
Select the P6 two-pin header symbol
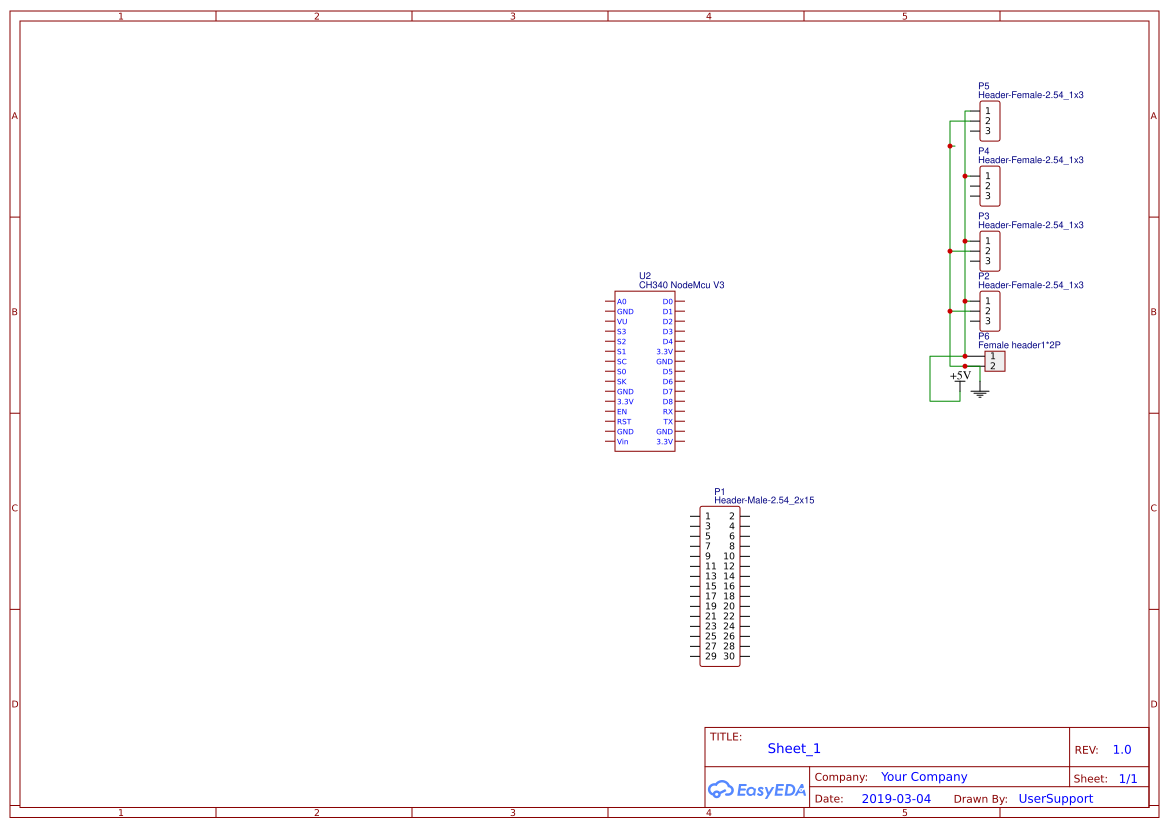pos(995,361)
